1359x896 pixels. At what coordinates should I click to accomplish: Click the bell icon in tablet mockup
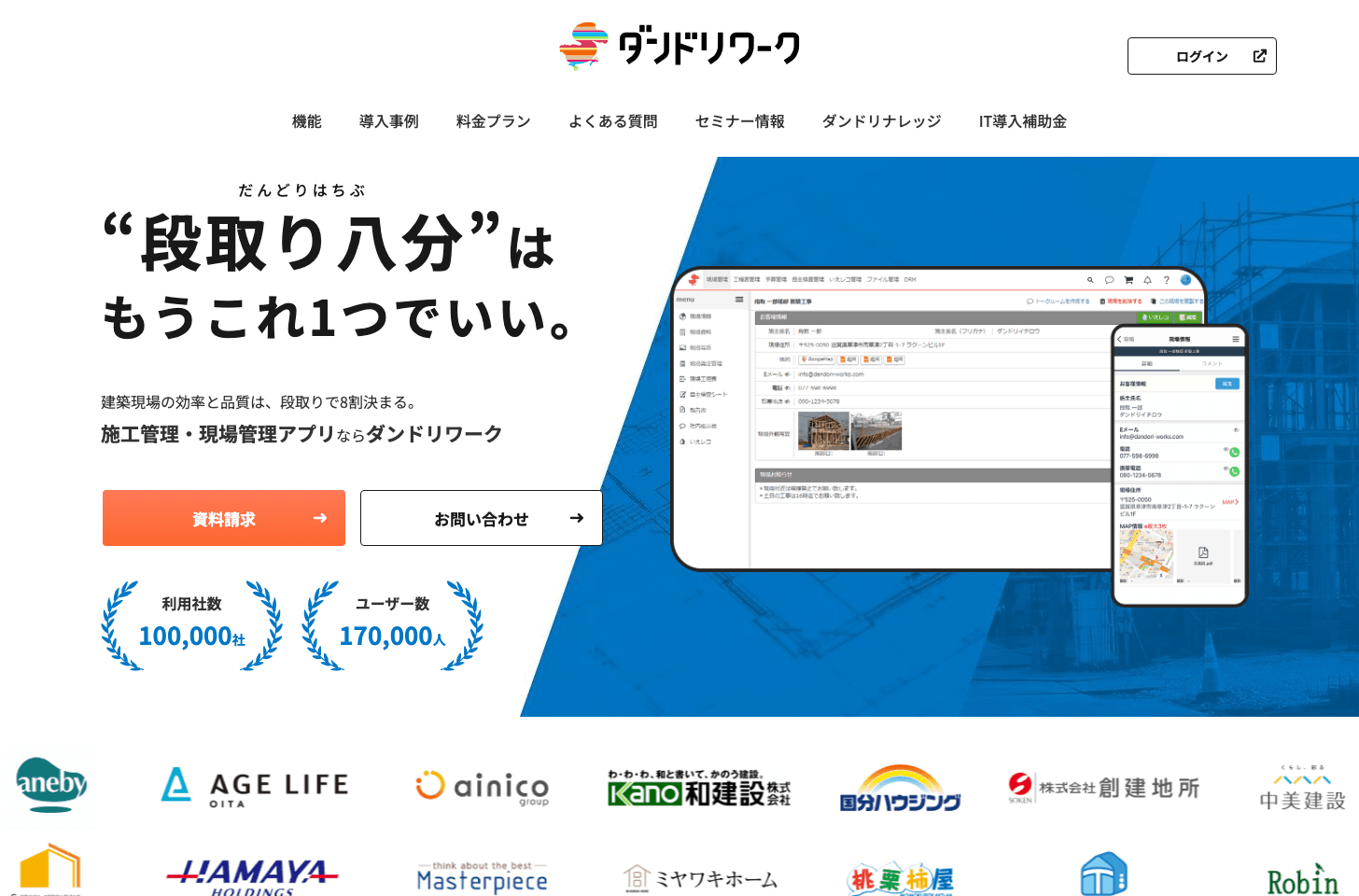click(1147, 280)
